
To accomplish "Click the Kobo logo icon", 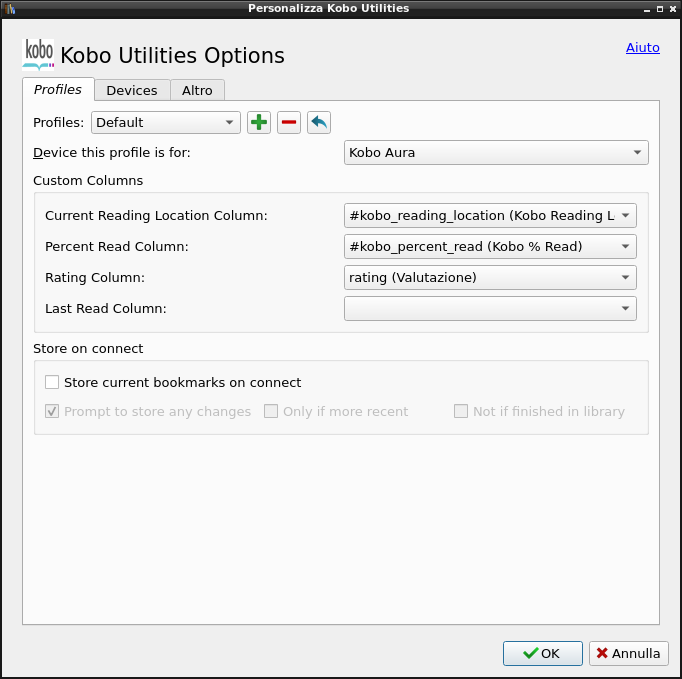I will click(x=38, y=55).
